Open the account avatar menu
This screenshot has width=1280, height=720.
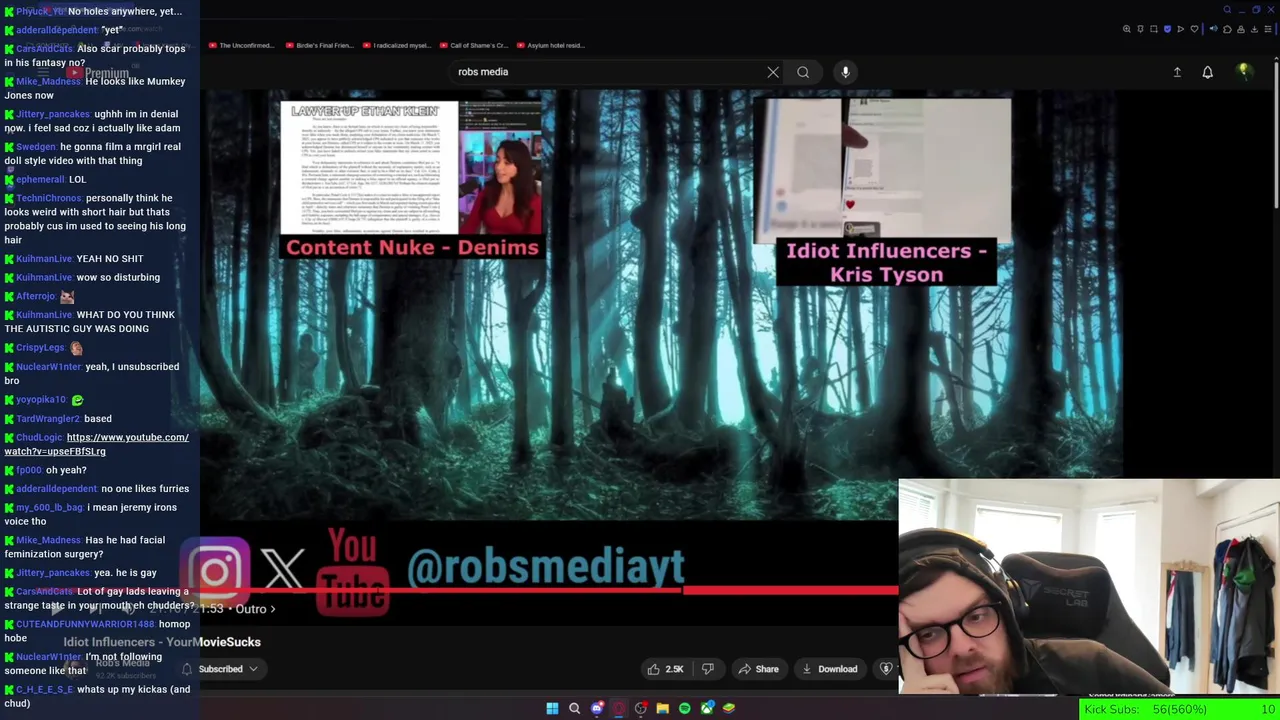1244,71
